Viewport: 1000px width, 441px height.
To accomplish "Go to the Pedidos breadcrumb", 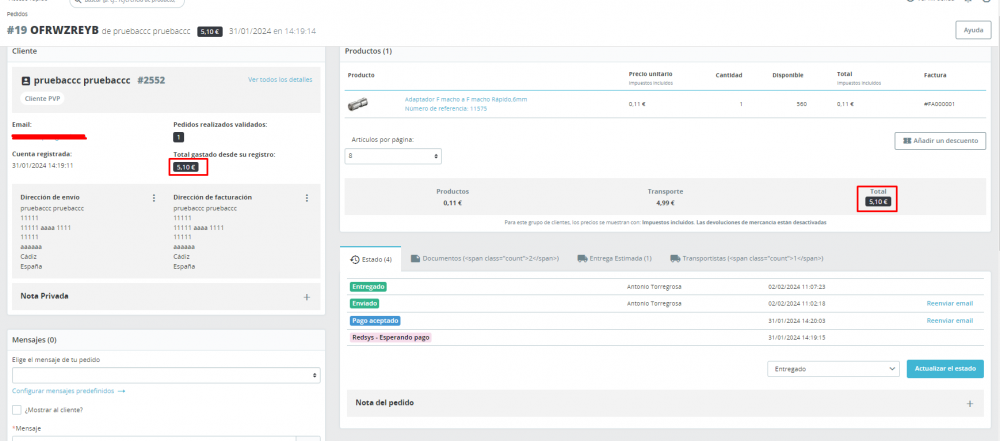I will [17, 13].
